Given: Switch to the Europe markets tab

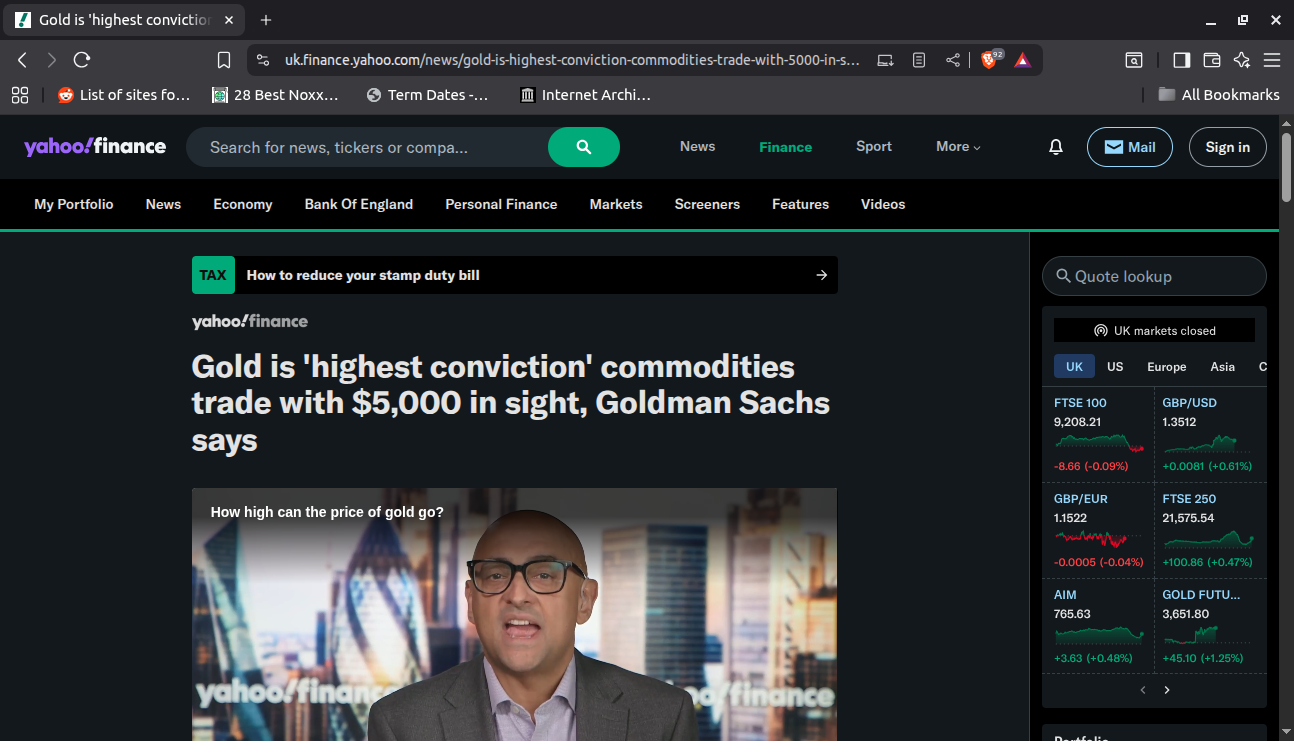Looking at the screenshot, I should [1167, 367].
